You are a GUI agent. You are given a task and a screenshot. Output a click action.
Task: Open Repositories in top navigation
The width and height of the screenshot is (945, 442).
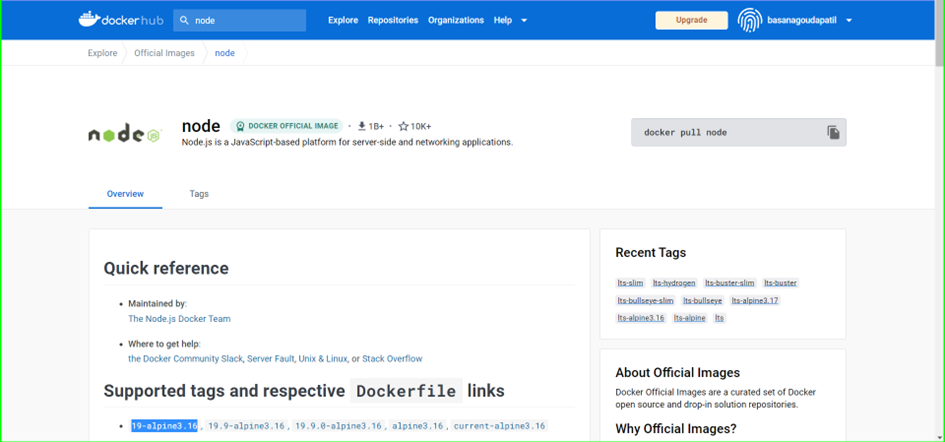[x=393, y=20]
